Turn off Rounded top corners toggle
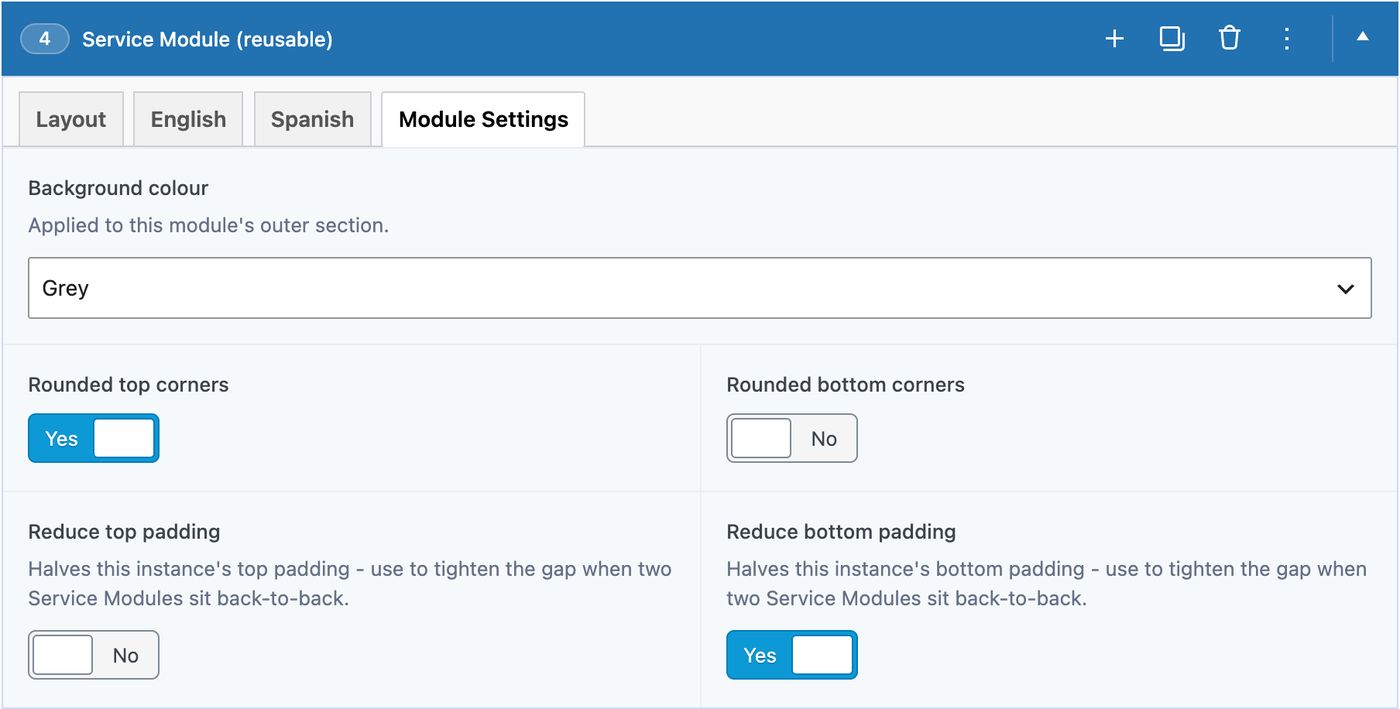The width and height of the screenshot is (1400, 709). (93, 438)
